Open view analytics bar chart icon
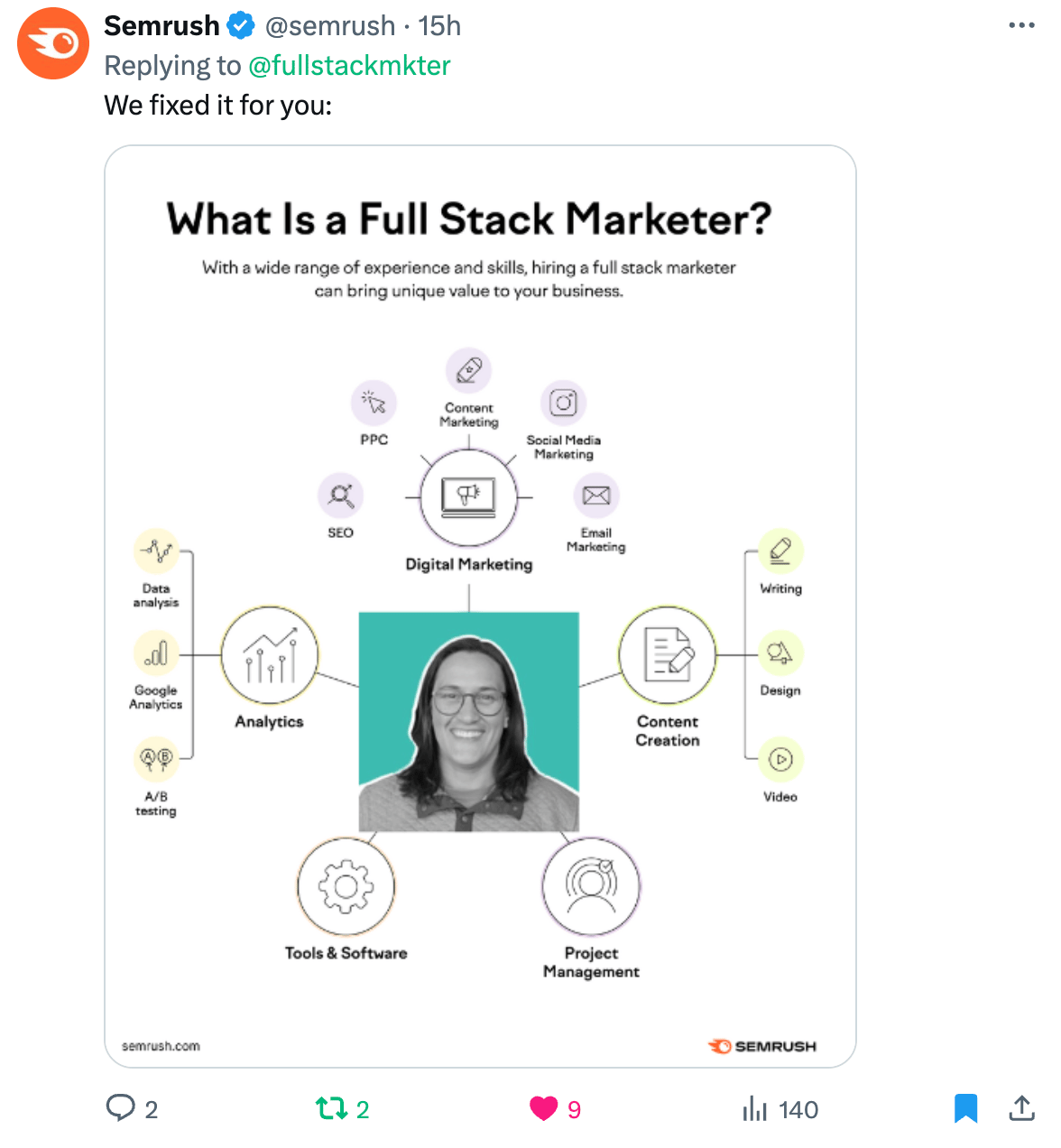 tap(755, 1108)
